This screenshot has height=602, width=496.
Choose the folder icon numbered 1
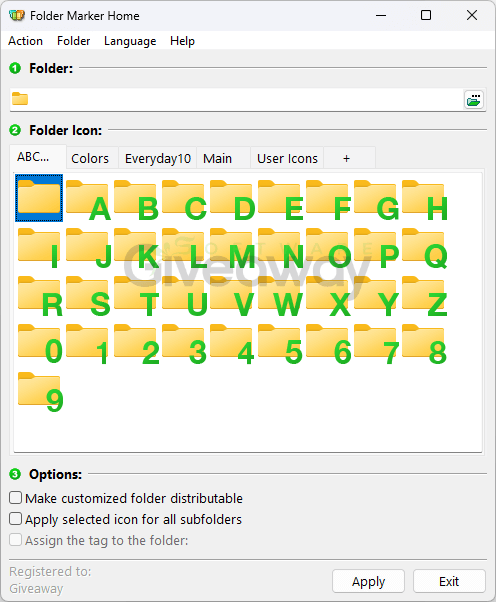[87, 343]
